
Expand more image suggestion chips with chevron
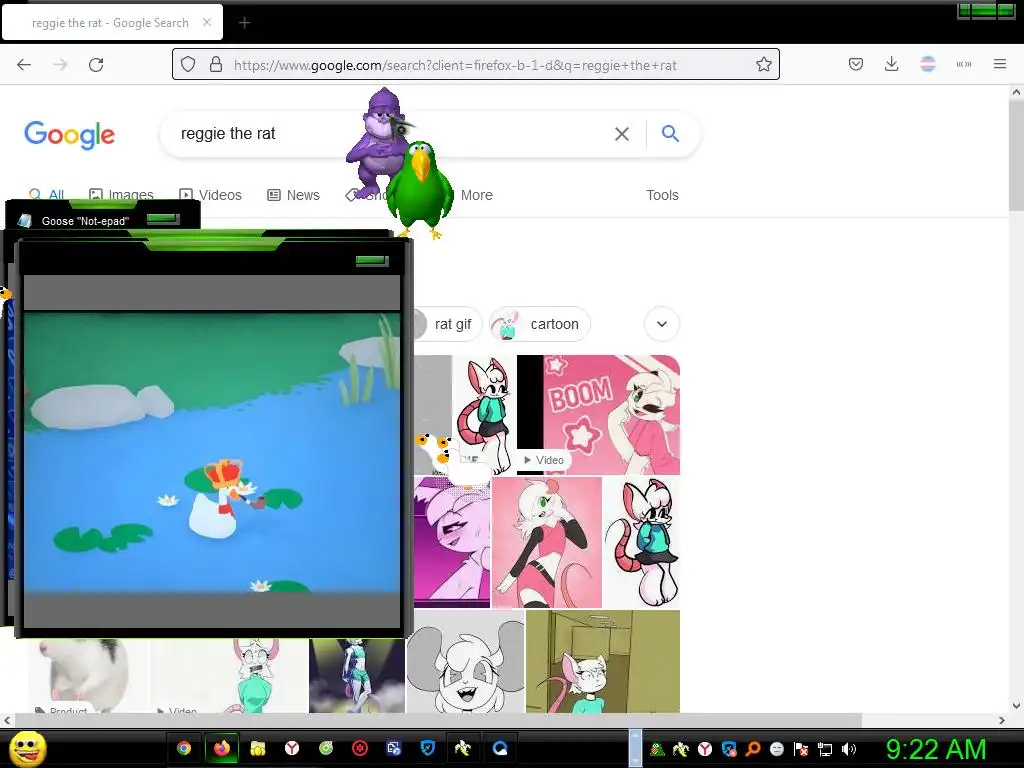coord(662,324)
